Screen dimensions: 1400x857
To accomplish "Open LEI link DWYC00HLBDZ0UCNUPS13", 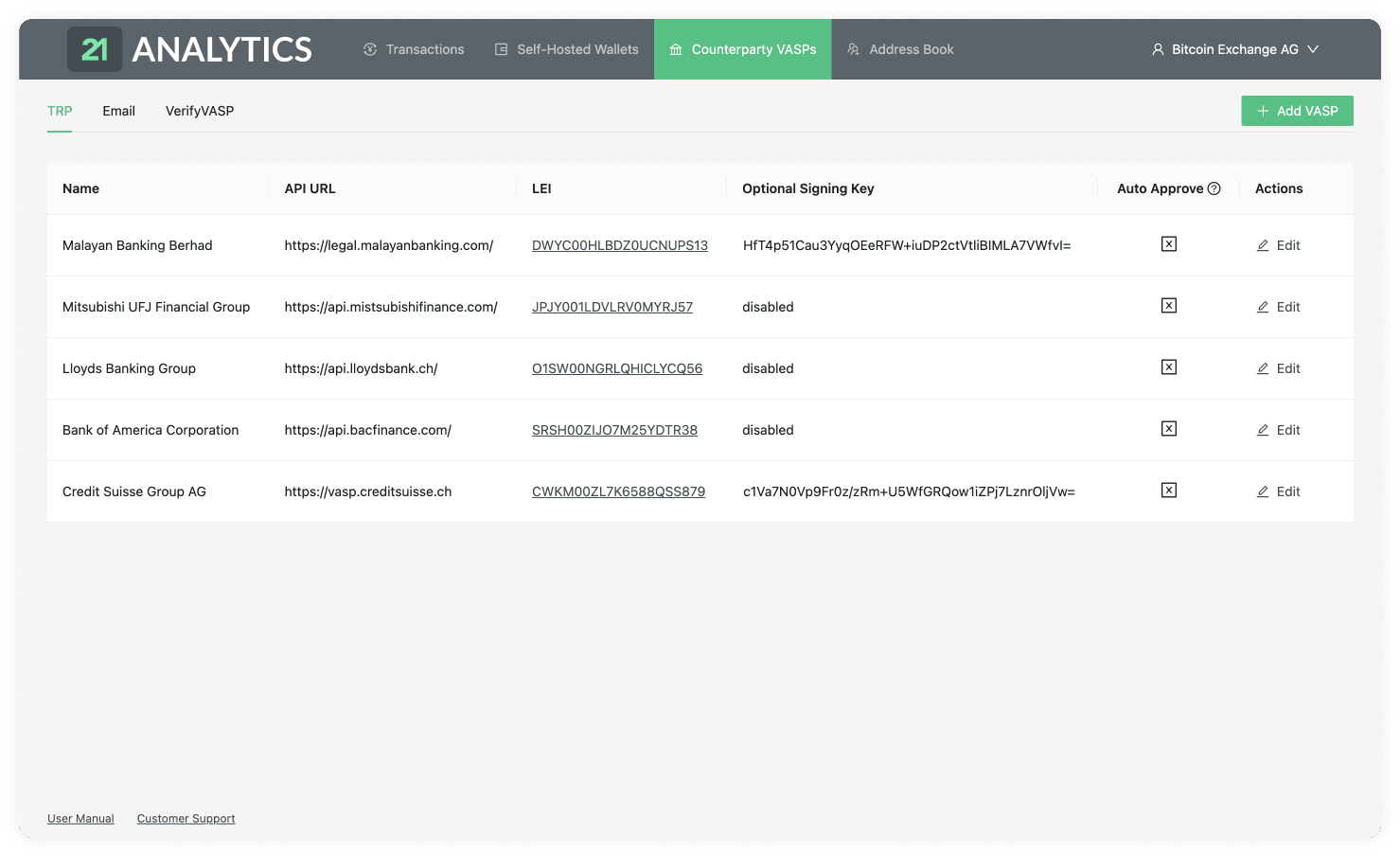I will click(620, 245).
